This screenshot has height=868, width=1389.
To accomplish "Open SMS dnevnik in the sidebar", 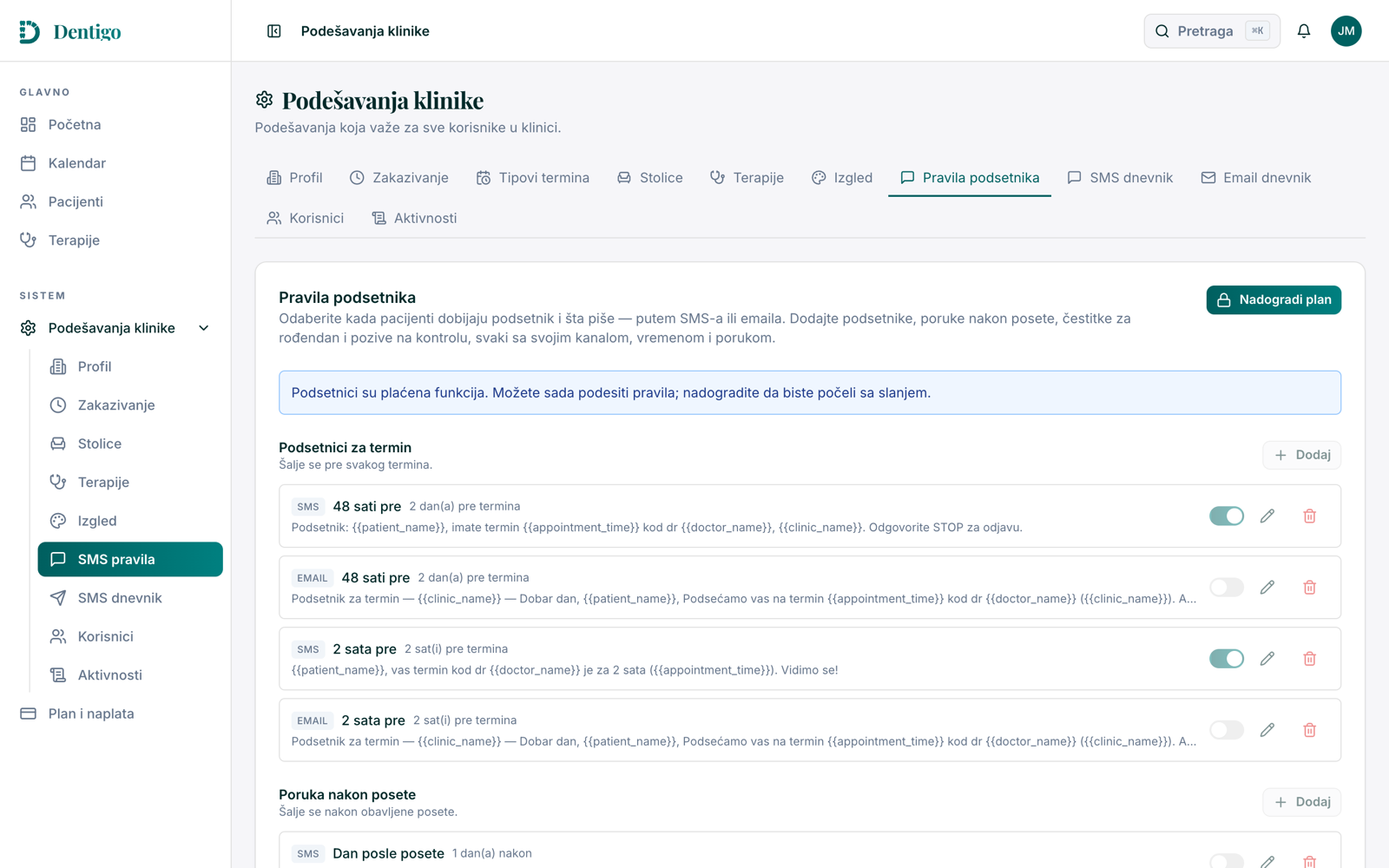I will pyautogui.click(x=130, y=598).
